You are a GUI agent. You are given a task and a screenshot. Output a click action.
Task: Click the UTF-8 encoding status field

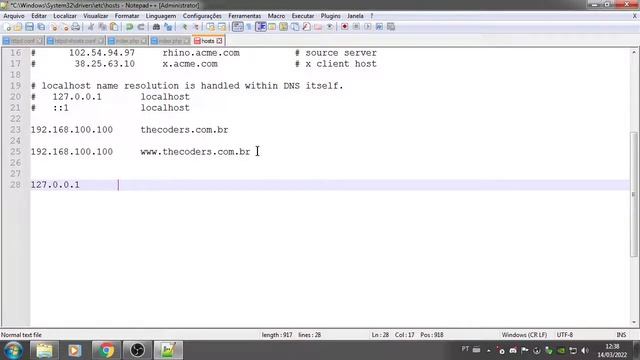(x=565, y=335)
